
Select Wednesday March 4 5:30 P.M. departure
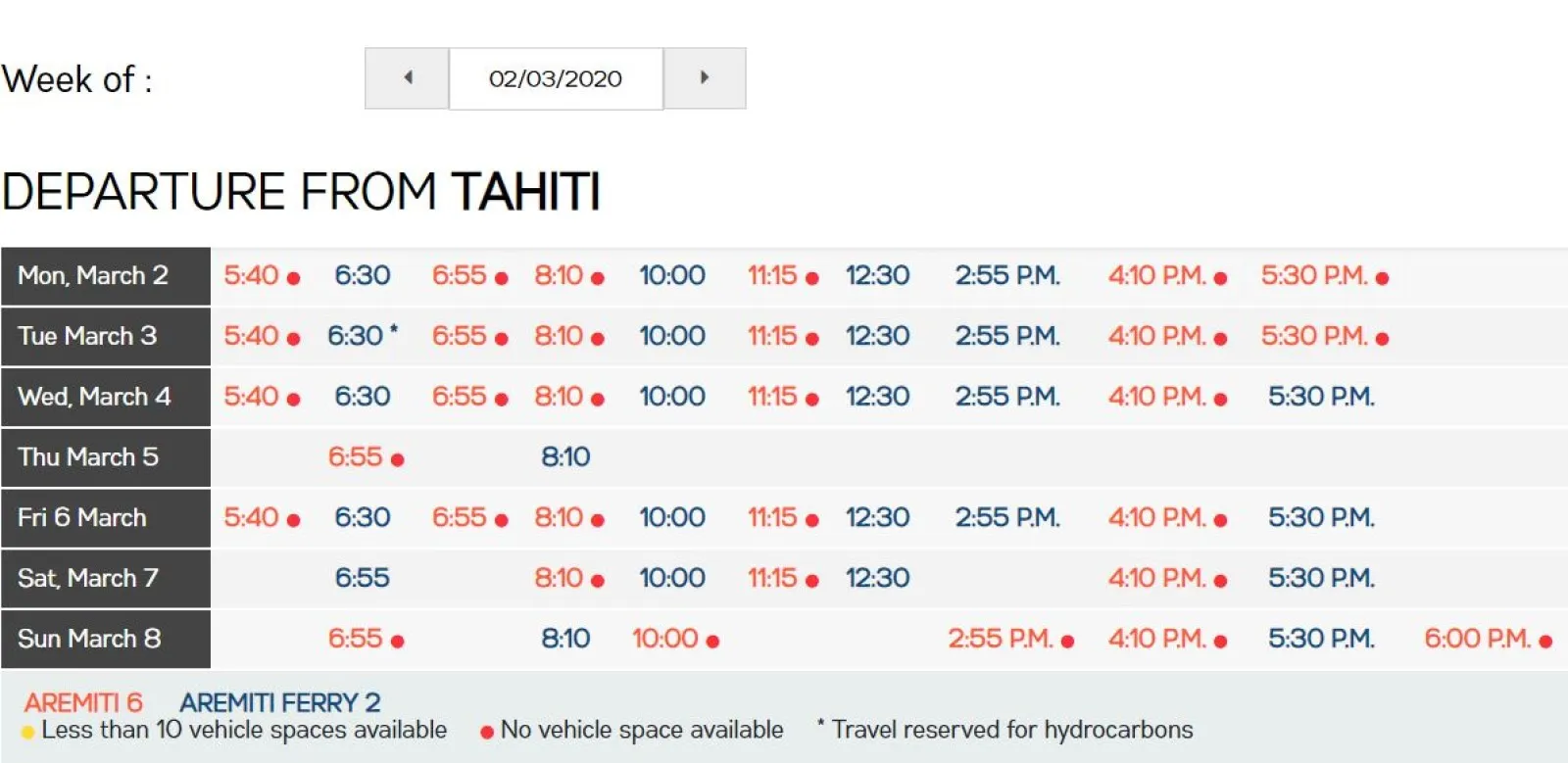(x=1321, y=397)
